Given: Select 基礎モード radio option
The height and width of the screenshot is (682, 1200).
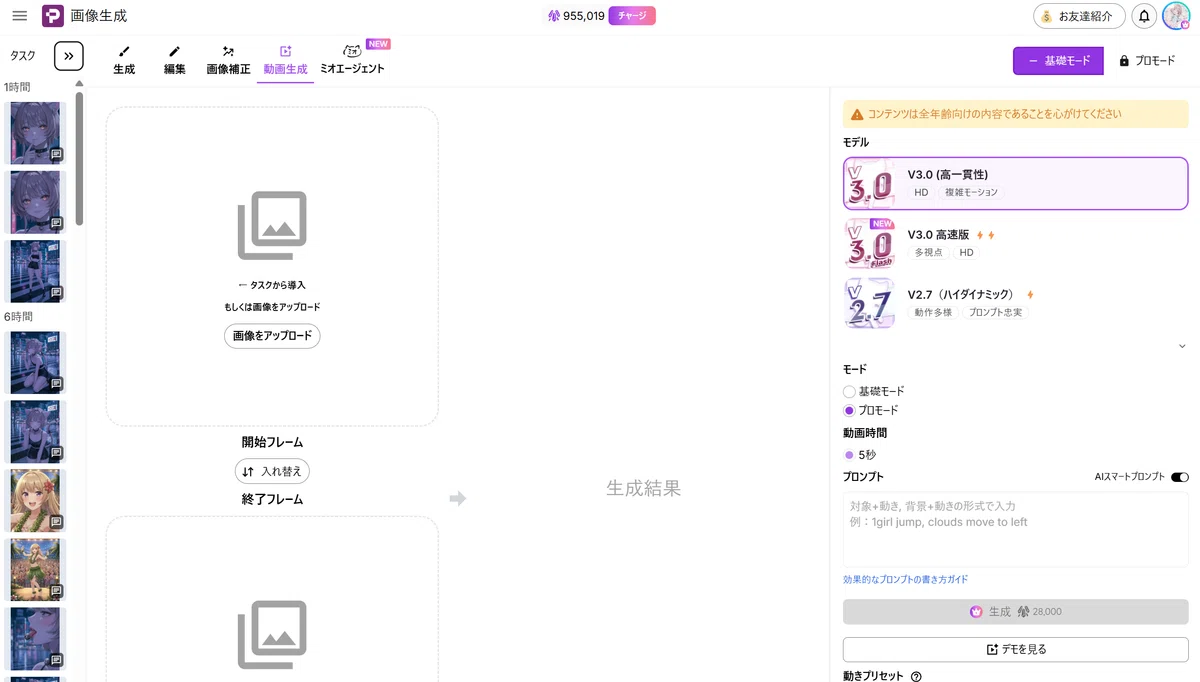Looking at the screenshot, I should point(849,392).
